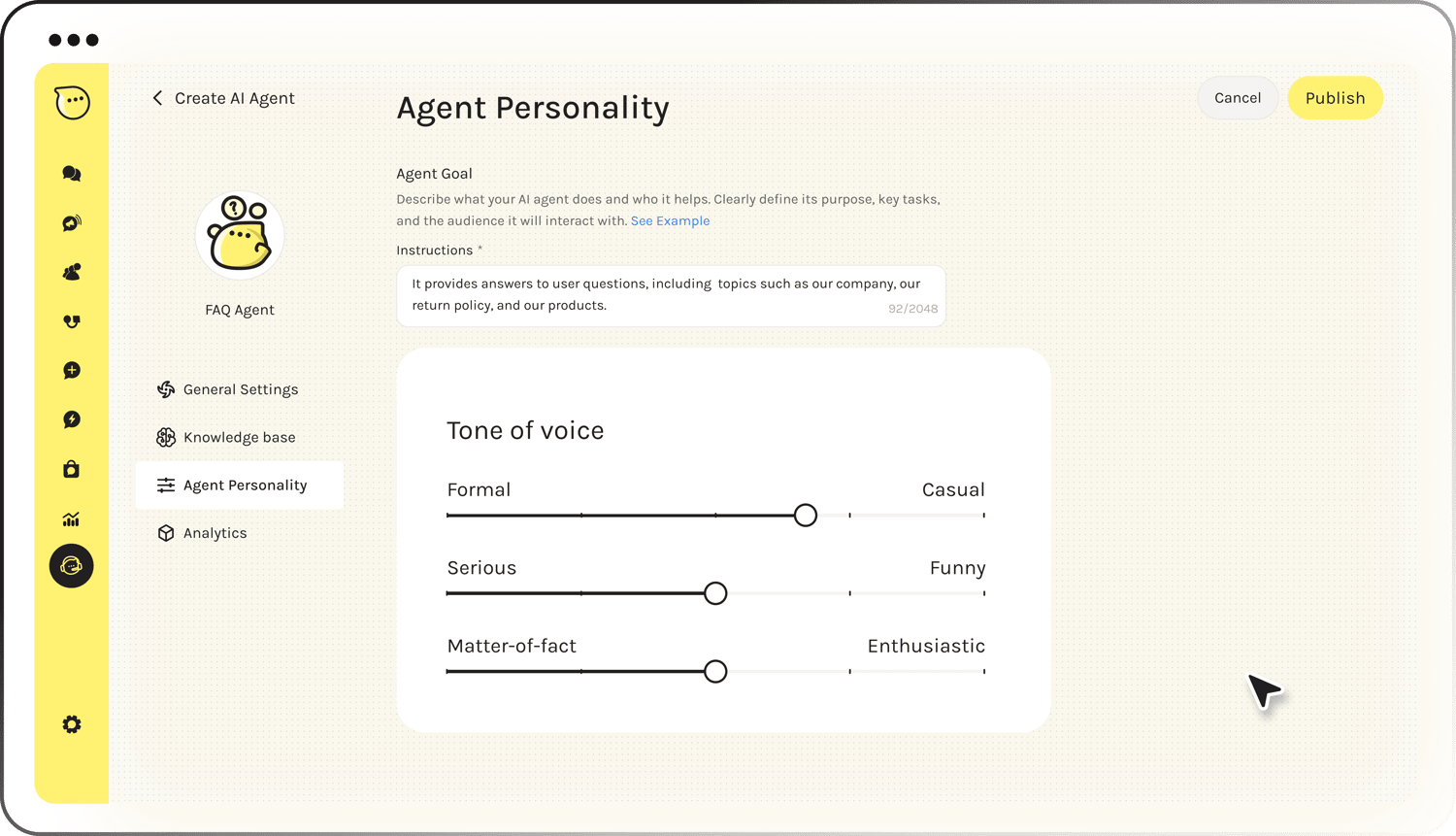Switch to the General Settings section
Viewport: 1456px width, 836px height.
240,389
